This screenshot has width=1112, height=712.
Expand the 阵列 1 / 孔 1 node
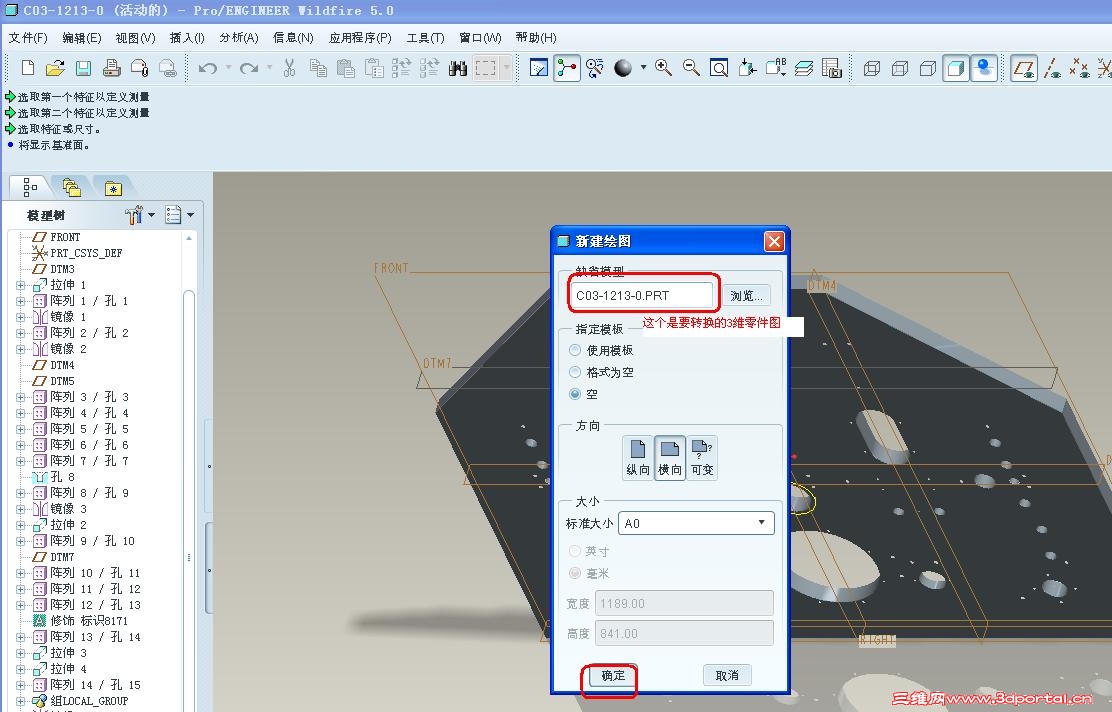(x=21, y=301)
